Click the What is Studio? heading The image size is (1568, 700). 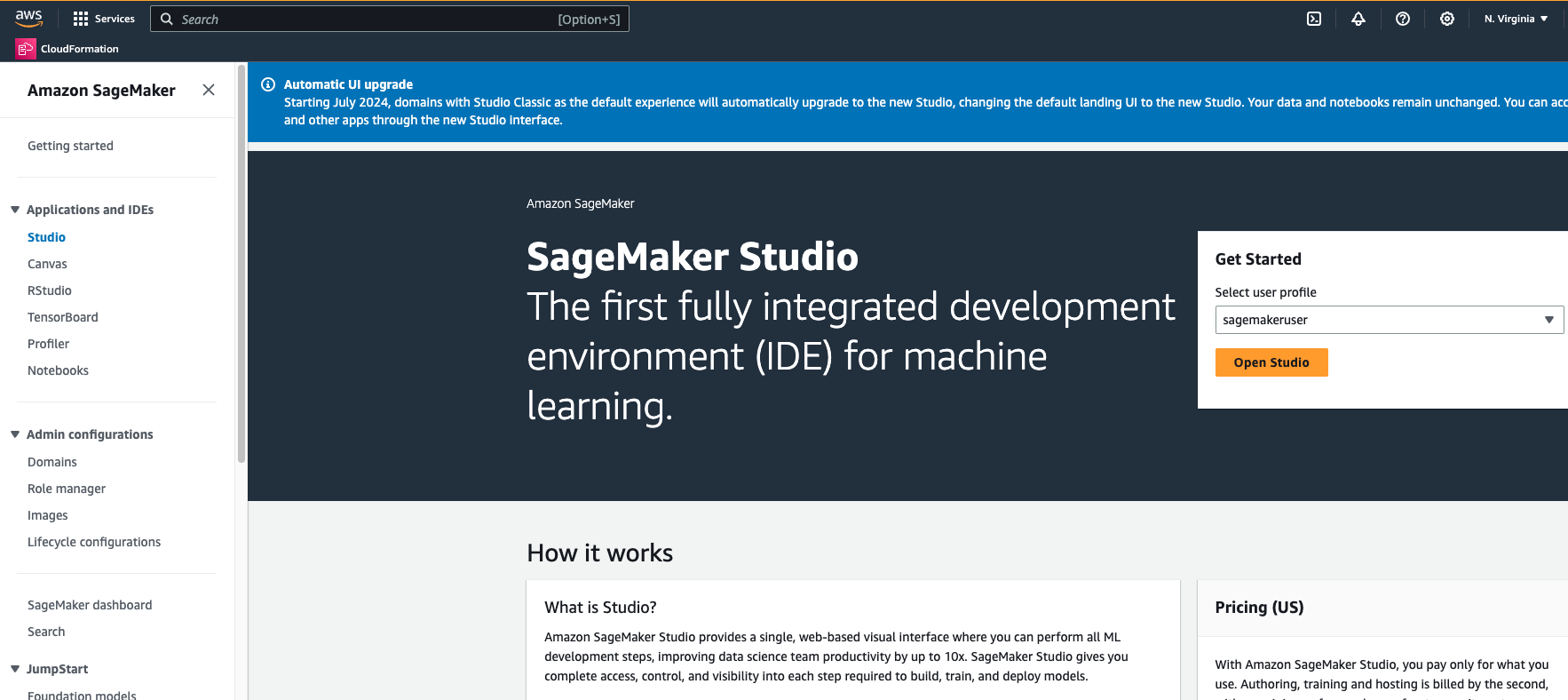(600, 607)
